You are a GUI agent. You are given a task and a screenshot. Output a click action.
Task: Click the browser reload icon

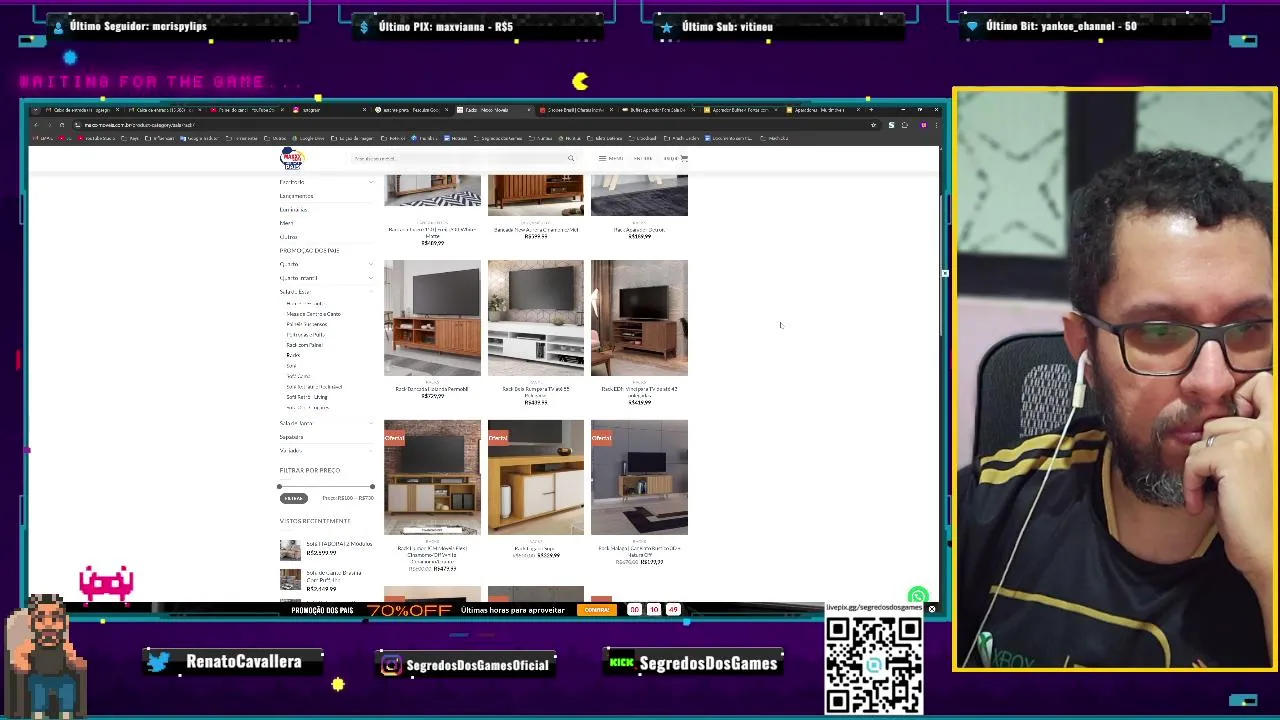coord(62,125)
